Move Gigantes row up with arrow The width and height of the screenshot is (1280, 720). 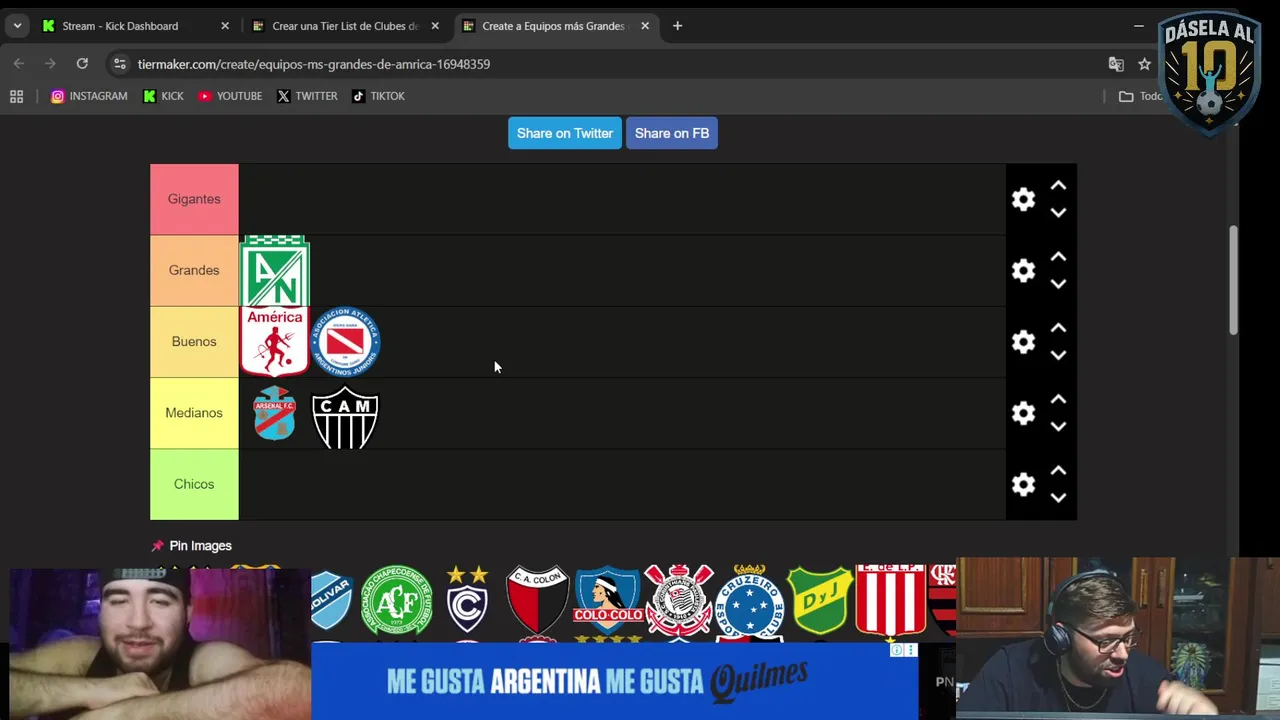coord(1058,186)
